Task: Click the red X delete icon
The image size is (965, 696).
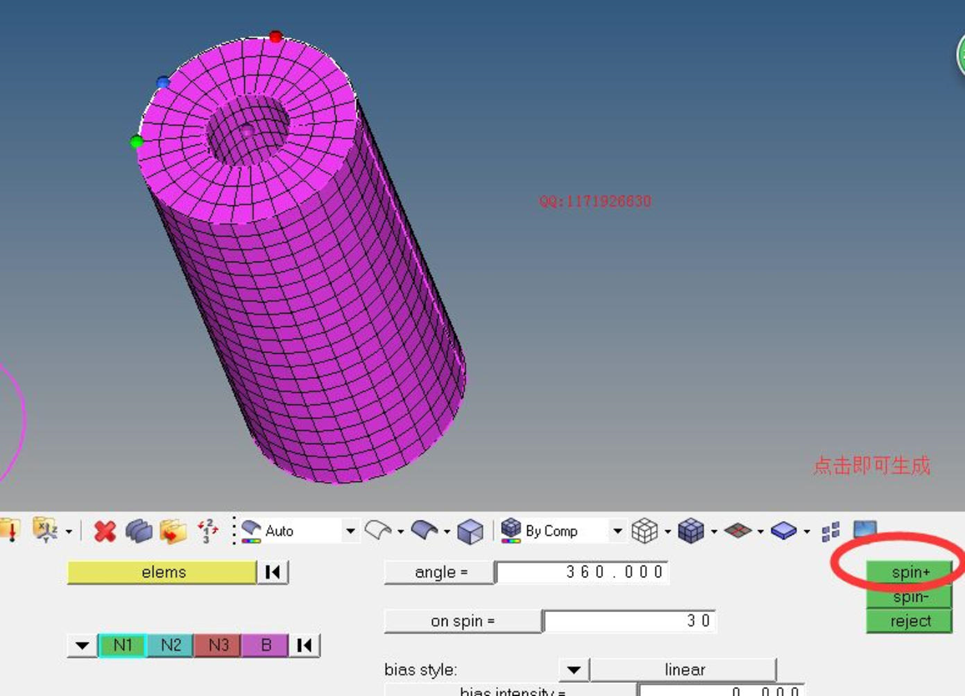Action: [x=105, y=530]
